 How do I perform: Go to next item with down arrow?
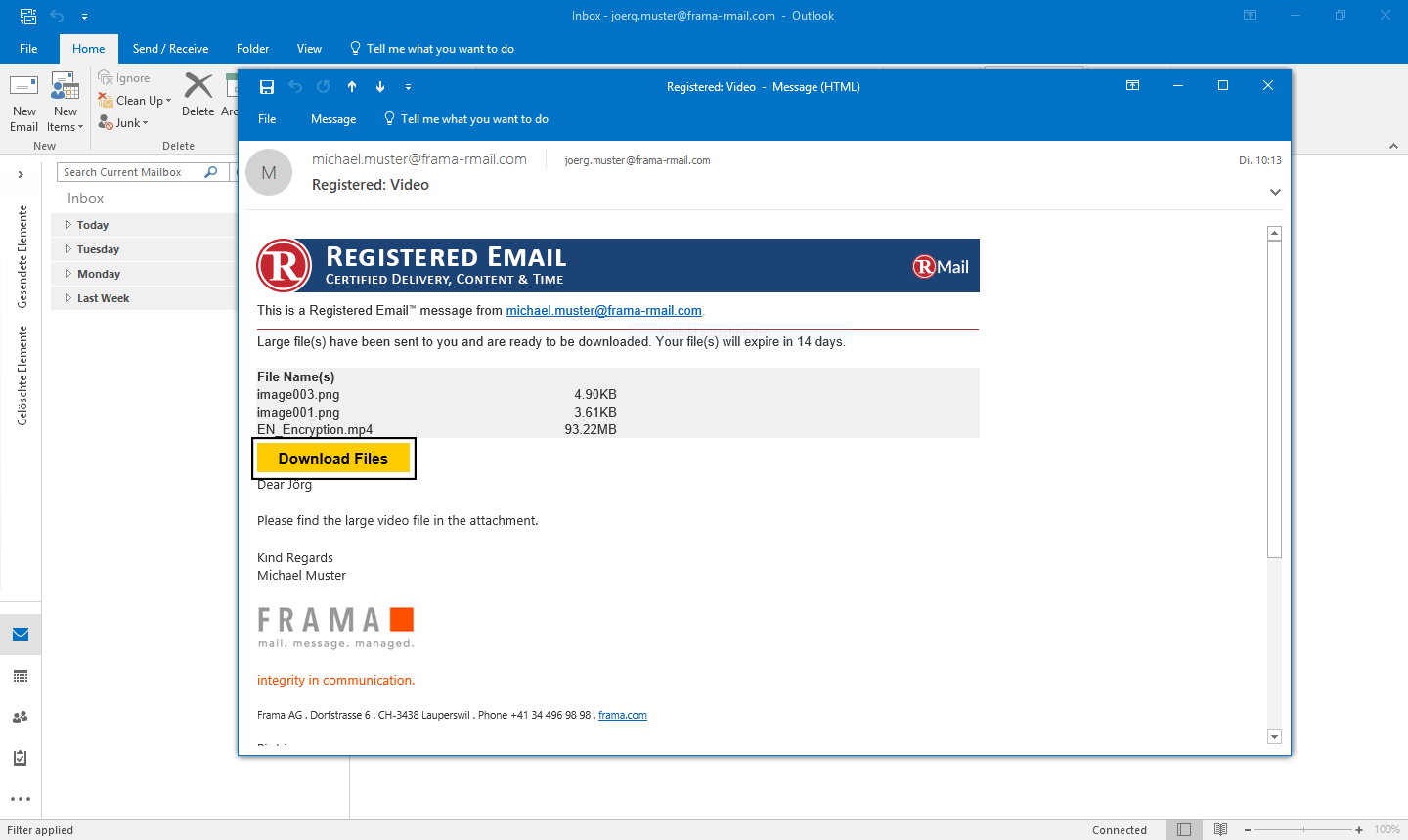[380, 86]
